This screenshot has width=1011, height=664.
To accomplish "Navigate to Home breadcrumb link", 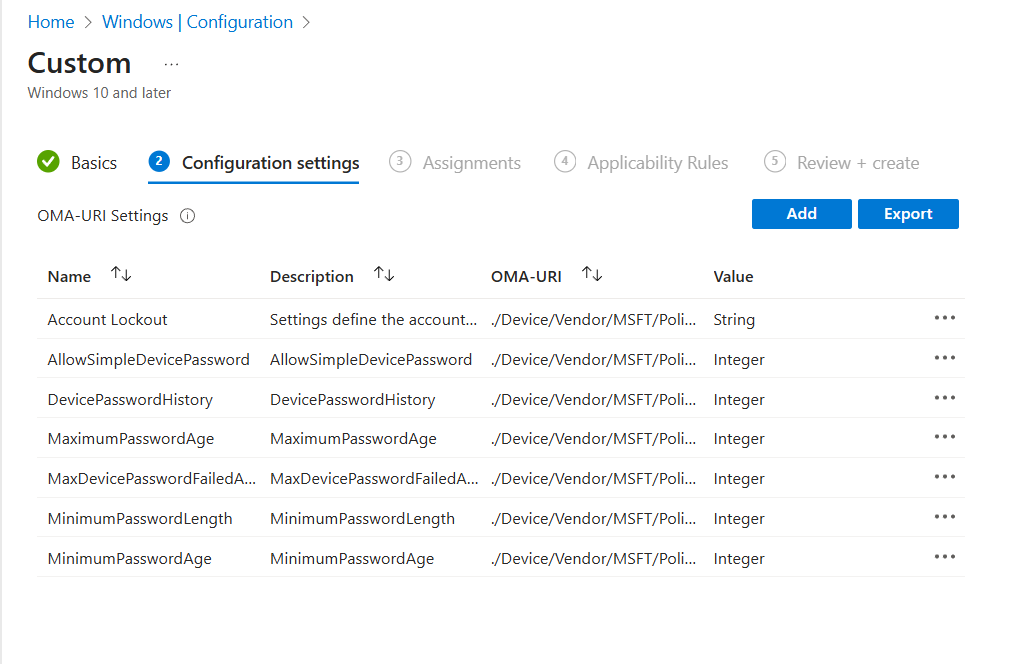I will (51, 22).
